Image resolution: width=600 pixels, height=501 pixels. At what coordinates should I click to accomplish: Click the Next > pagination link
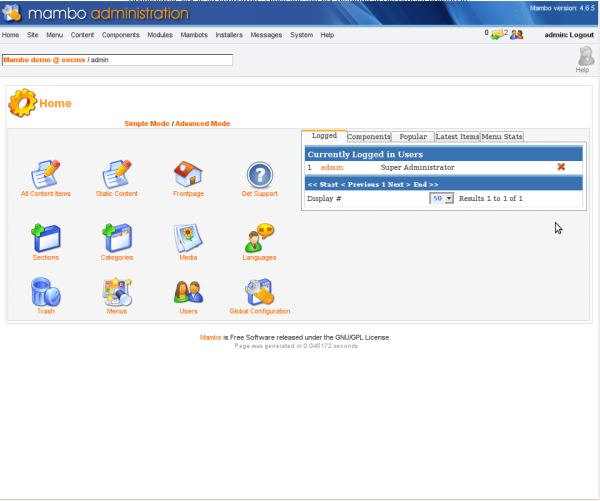pos(399,184)
